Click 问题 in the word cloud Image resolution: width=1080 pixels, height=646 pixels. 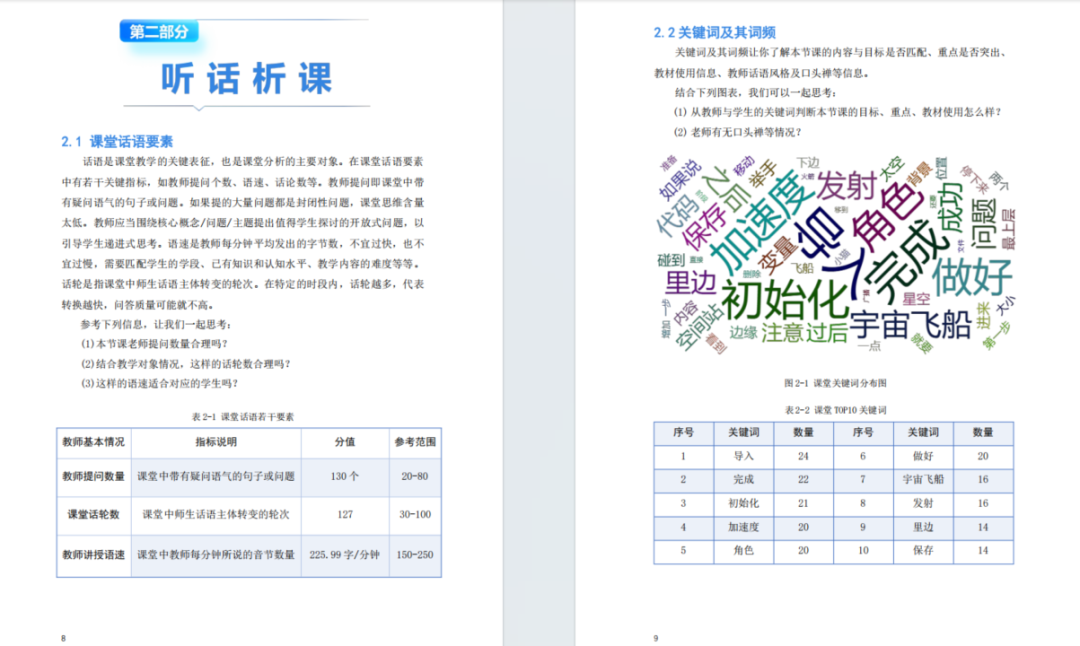click(x=984, y=223)
